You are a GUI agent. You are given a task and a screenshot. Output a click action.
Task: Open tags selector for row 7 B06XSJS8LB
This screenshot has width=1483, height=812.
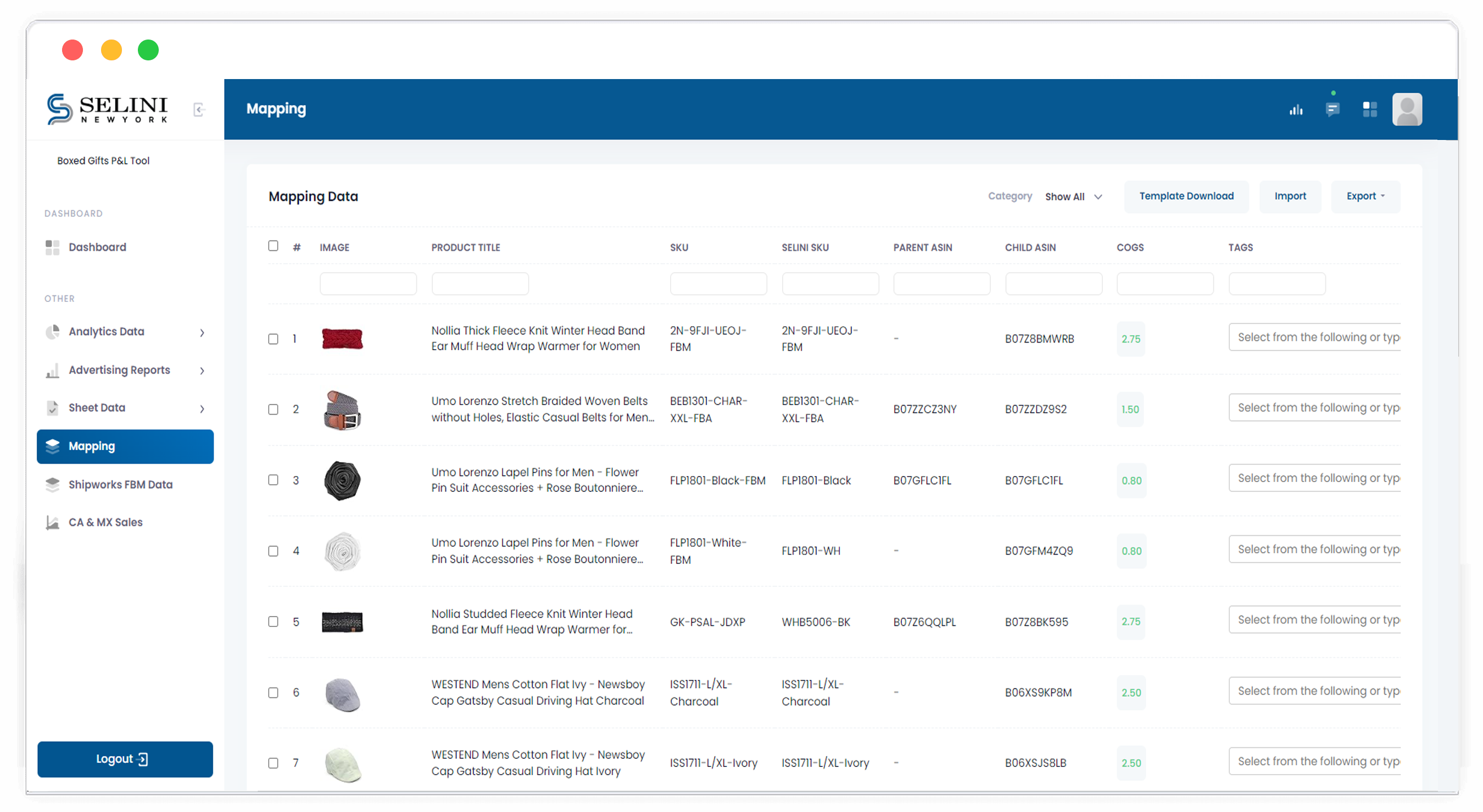(x=1314, y=761)
